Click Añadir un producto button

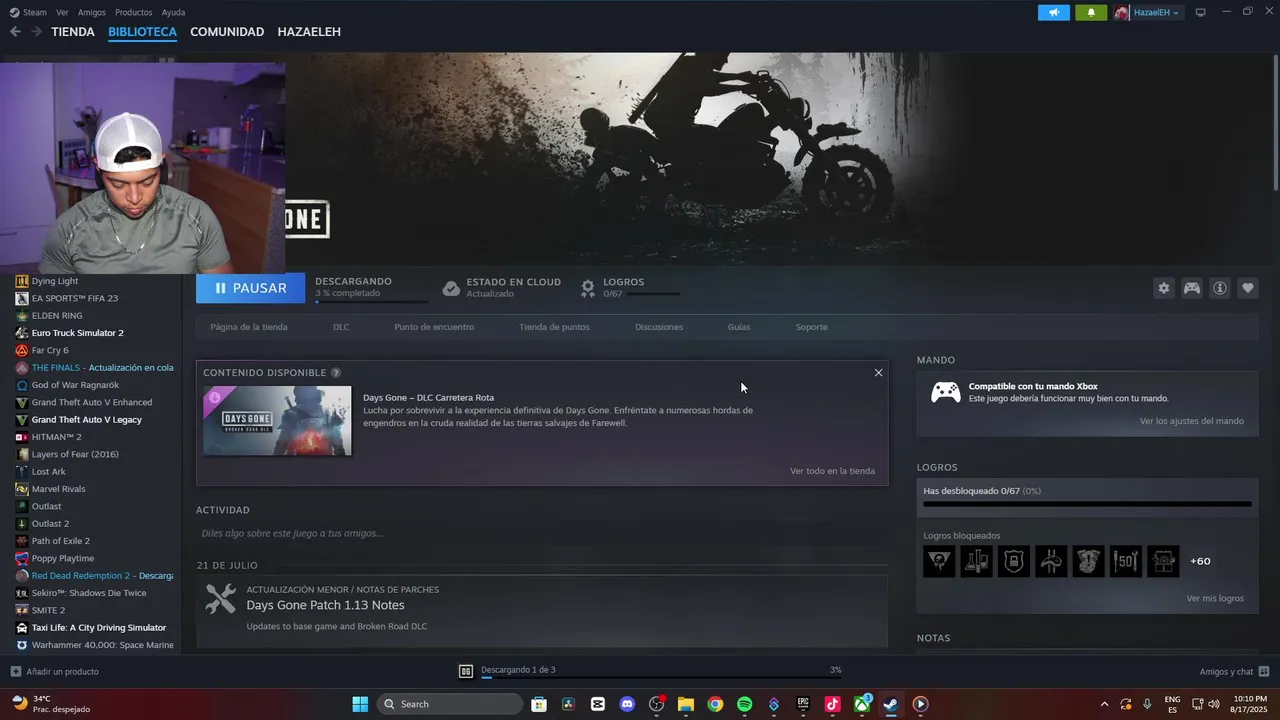point(54,671)
